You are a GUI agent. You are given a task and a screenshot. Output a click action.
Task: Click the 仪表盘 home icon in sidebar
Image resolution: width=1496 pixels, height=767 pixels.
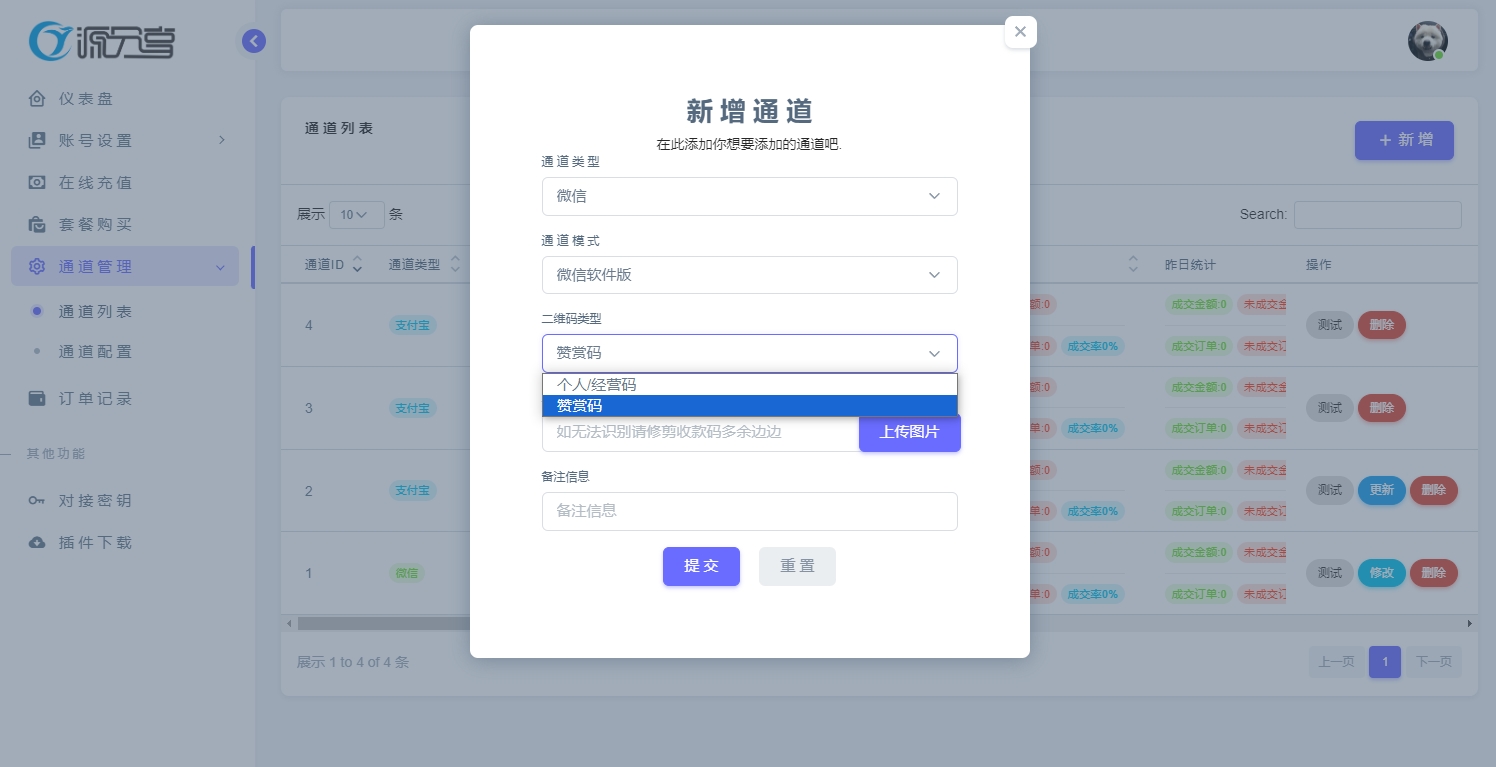[x=37, y=99]
